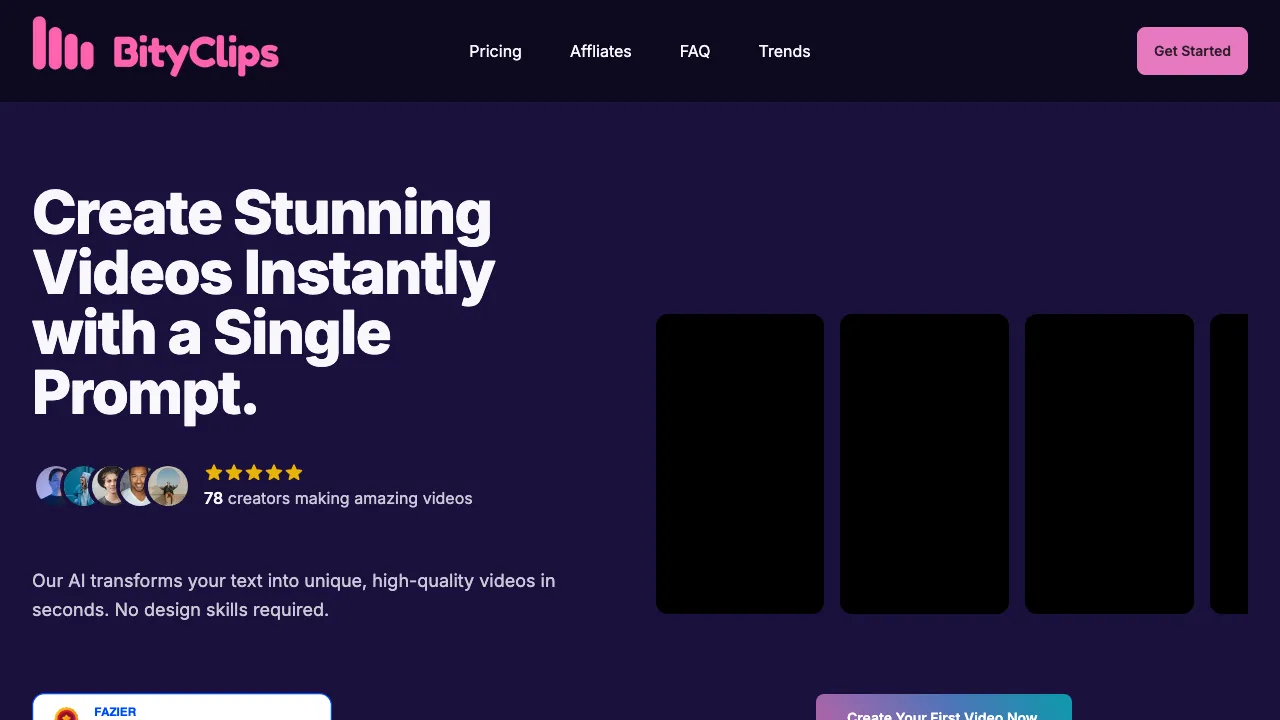Click the middle star of the five stars
This screenshot has height=720, width=1280.
(x=254, y=472)
